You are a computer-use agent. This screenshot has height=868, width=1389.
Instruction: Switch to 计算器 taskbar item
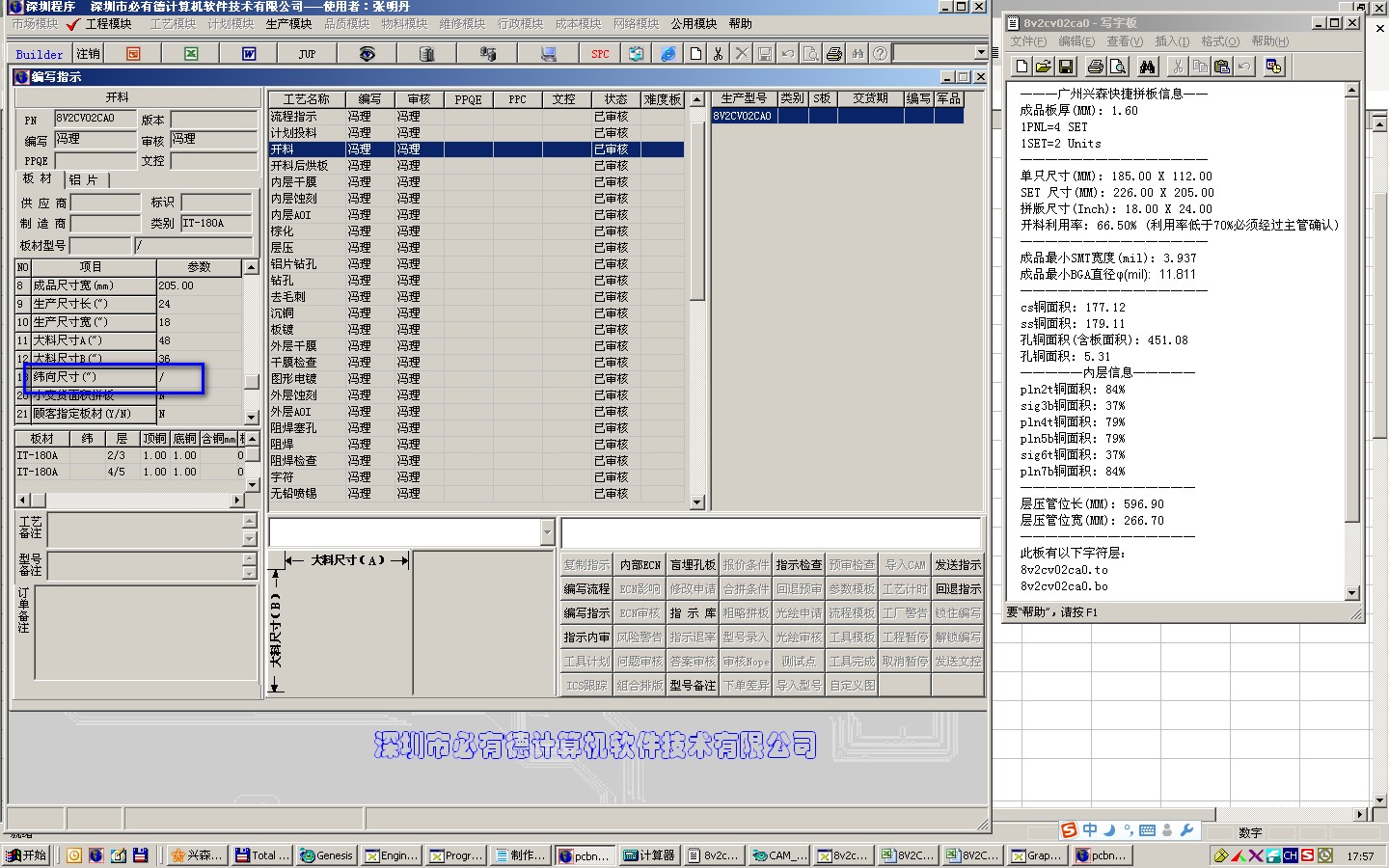[648, 855]
